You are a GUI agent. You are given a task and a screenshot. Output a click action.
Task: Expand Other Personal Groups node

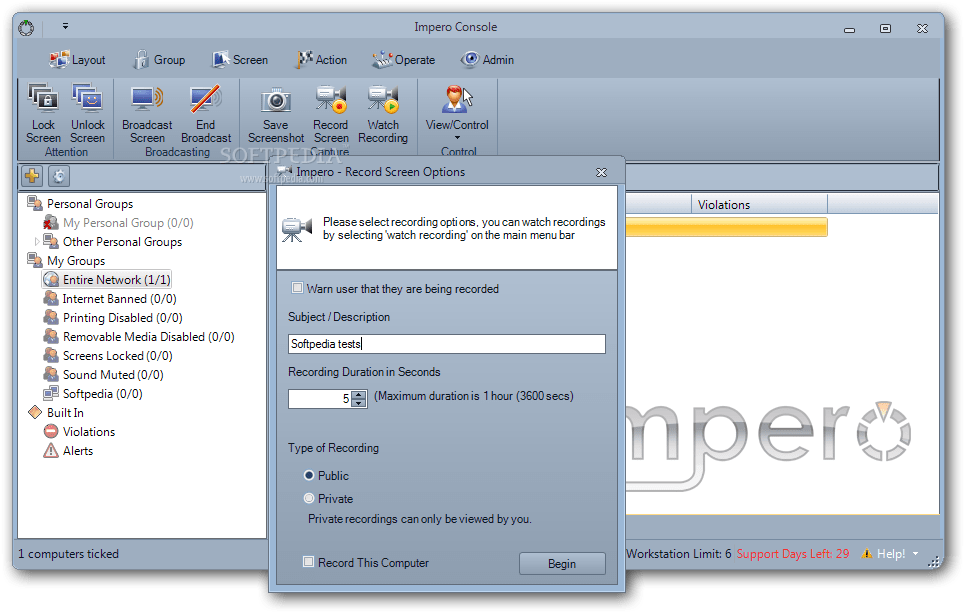pos(37,241)
